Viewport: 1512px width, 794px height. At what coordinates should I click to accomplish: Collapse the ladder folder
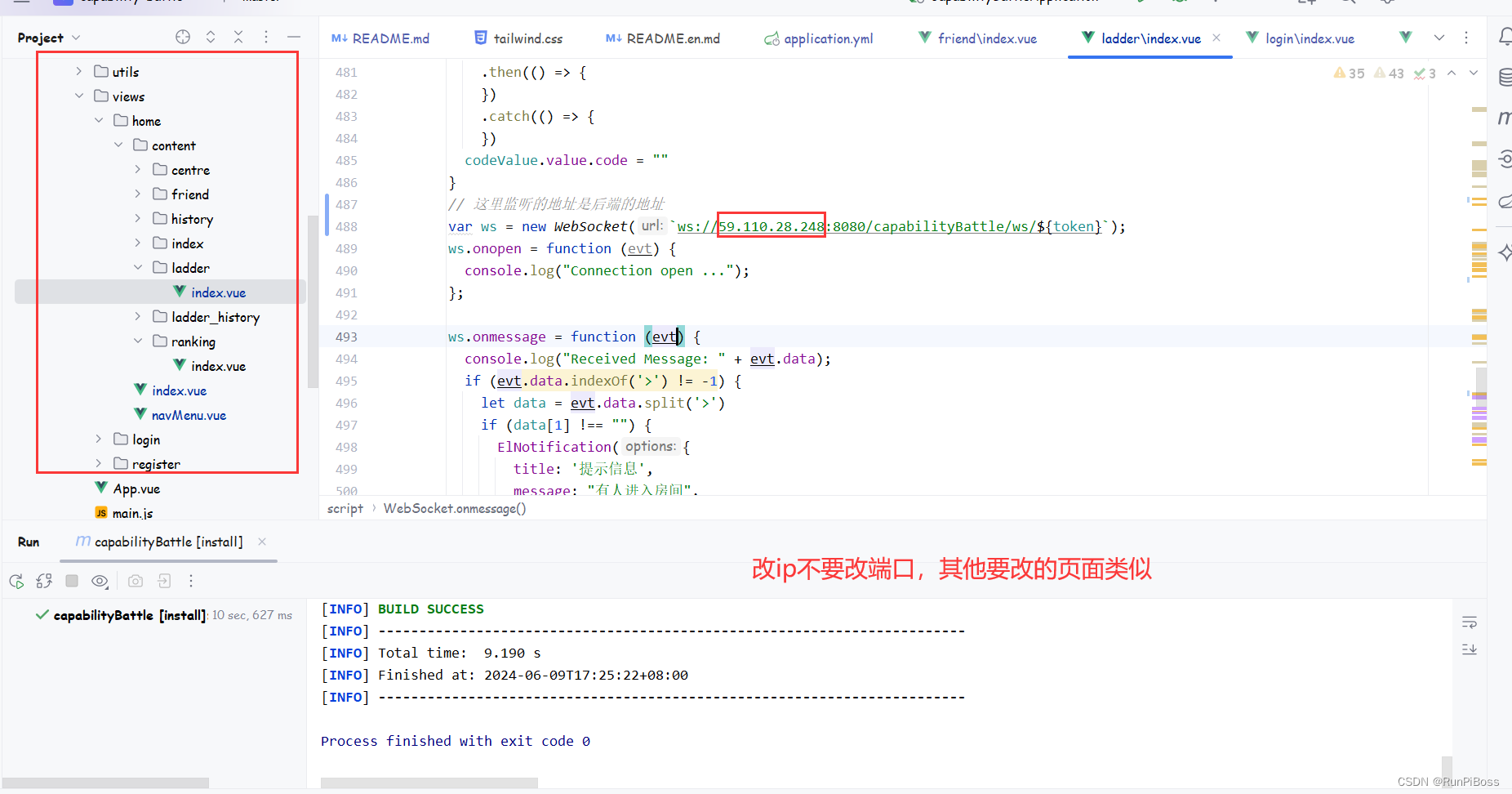(x=137, y=267)
